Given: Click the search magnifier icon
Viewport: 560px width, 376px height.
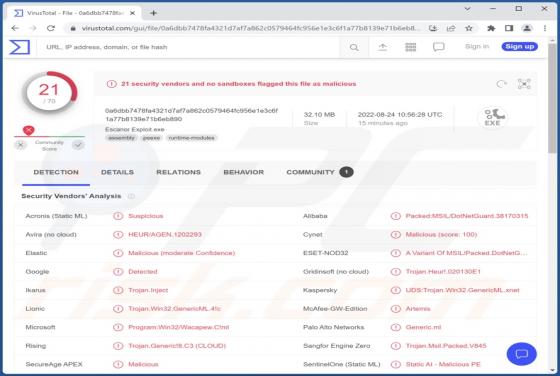Looking at the screenshot, I should (354, 47).
